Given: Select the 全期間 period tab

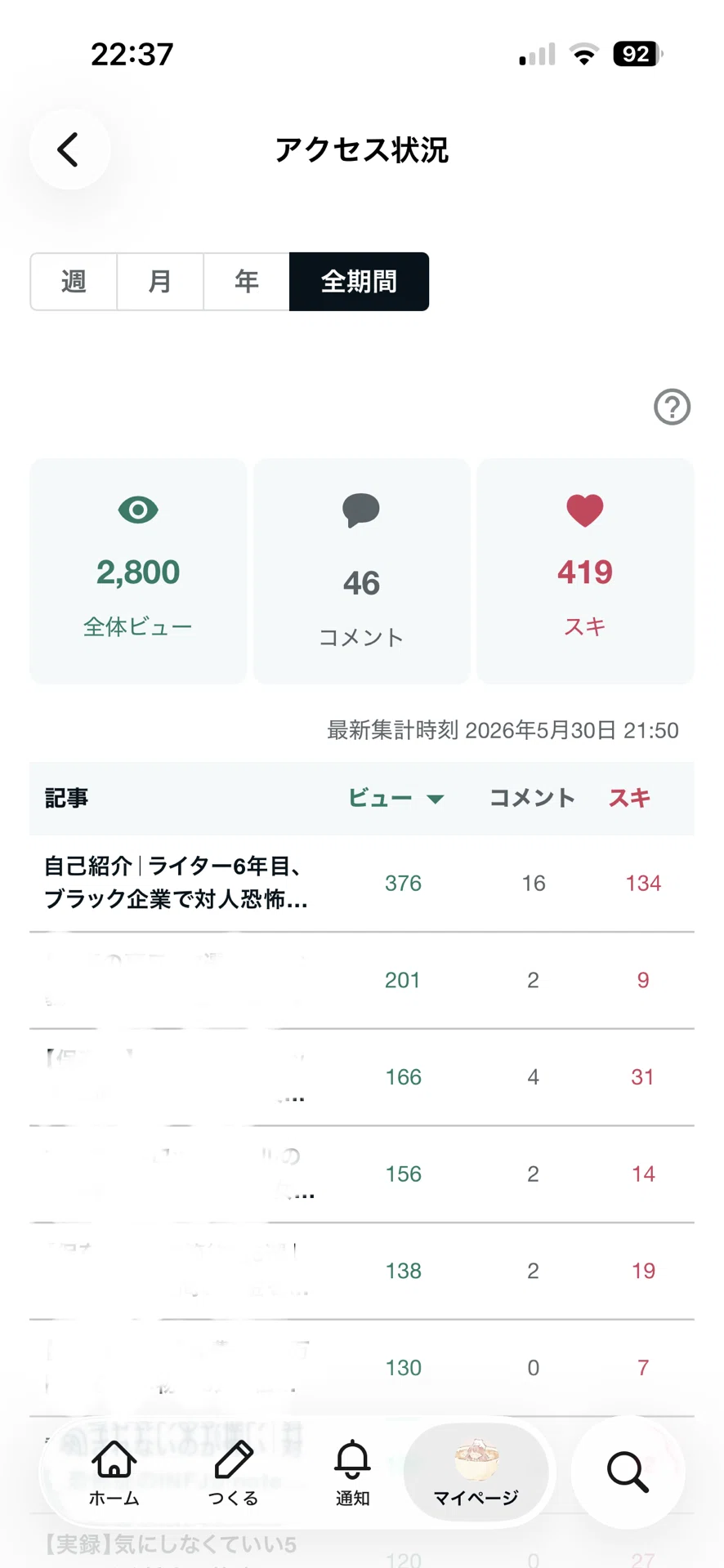Looking at the screenshot, I should [x=360, y=282].
